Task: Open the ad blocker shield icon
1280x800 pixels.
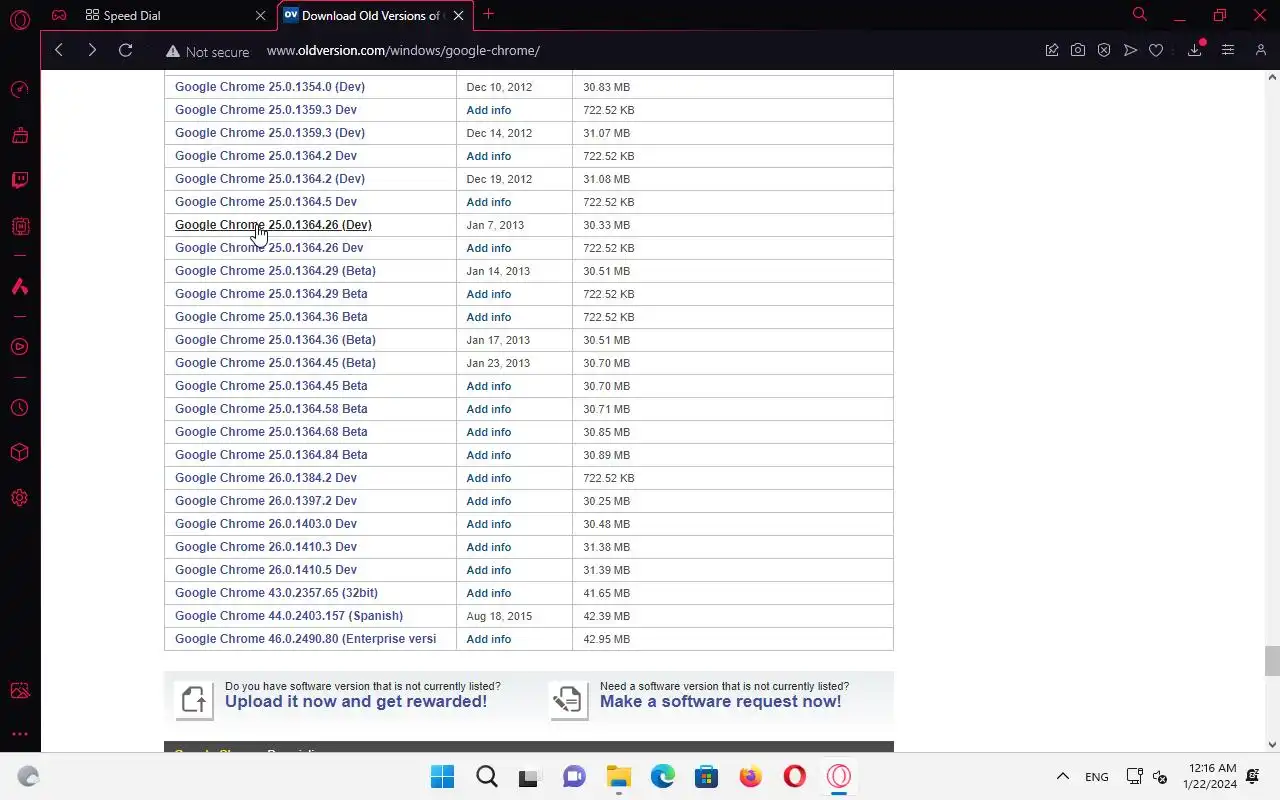Action: pos(1104,50)
